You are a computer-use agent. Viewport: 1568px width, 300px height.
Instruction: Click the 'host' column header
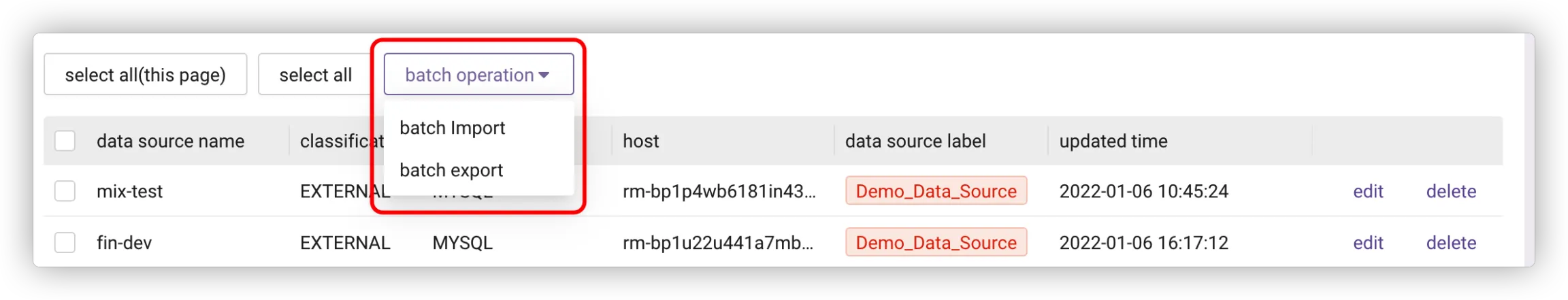[641, 141]
